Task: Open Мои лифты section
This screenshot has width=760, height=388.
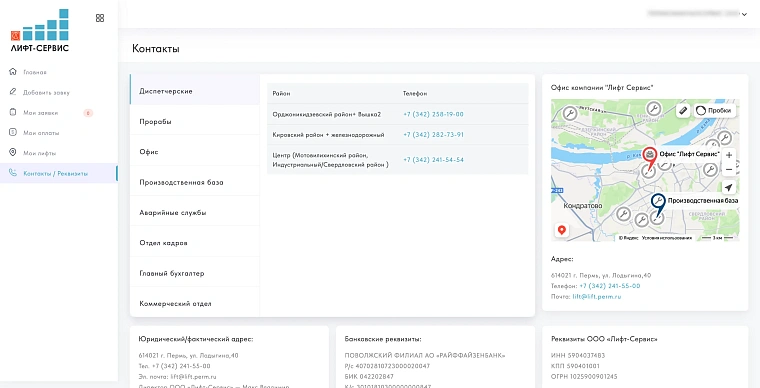Action: (x=39, y=153)
